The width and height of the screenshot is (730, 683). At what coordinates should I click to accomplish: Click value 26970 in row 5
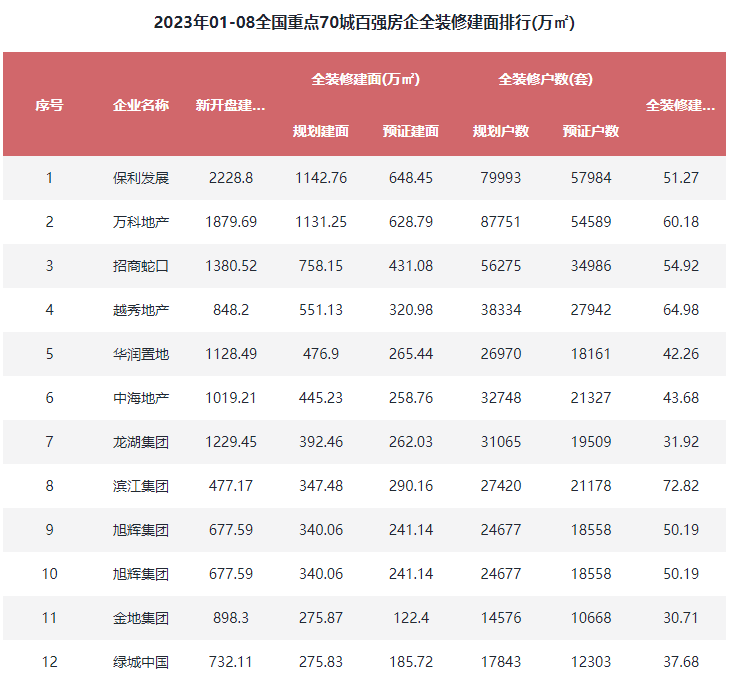coord(501,354)
